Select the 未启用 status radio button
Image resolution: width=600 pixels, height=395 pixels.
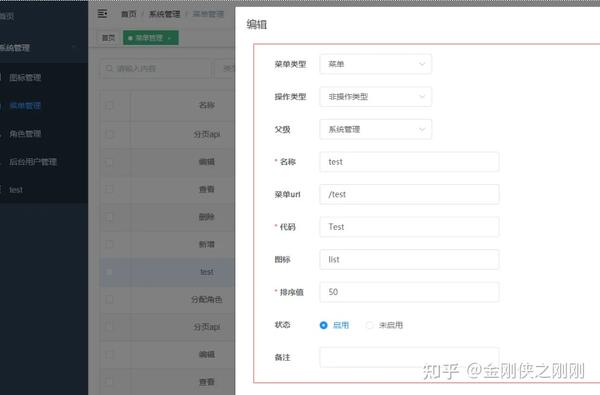coord(369,325)
